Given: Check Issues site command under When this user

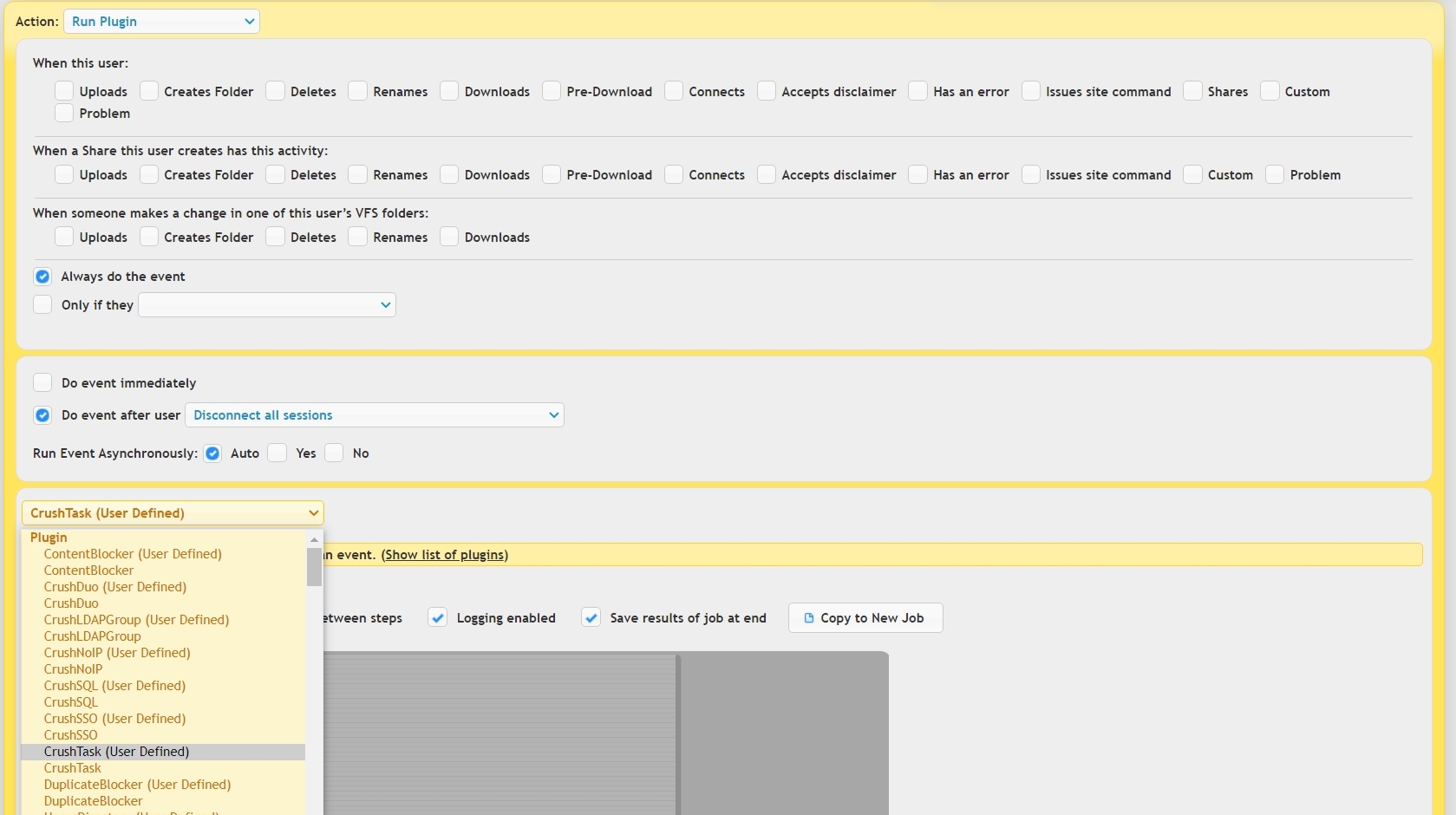Looking at the screenshot, I should click(1031, 91).
